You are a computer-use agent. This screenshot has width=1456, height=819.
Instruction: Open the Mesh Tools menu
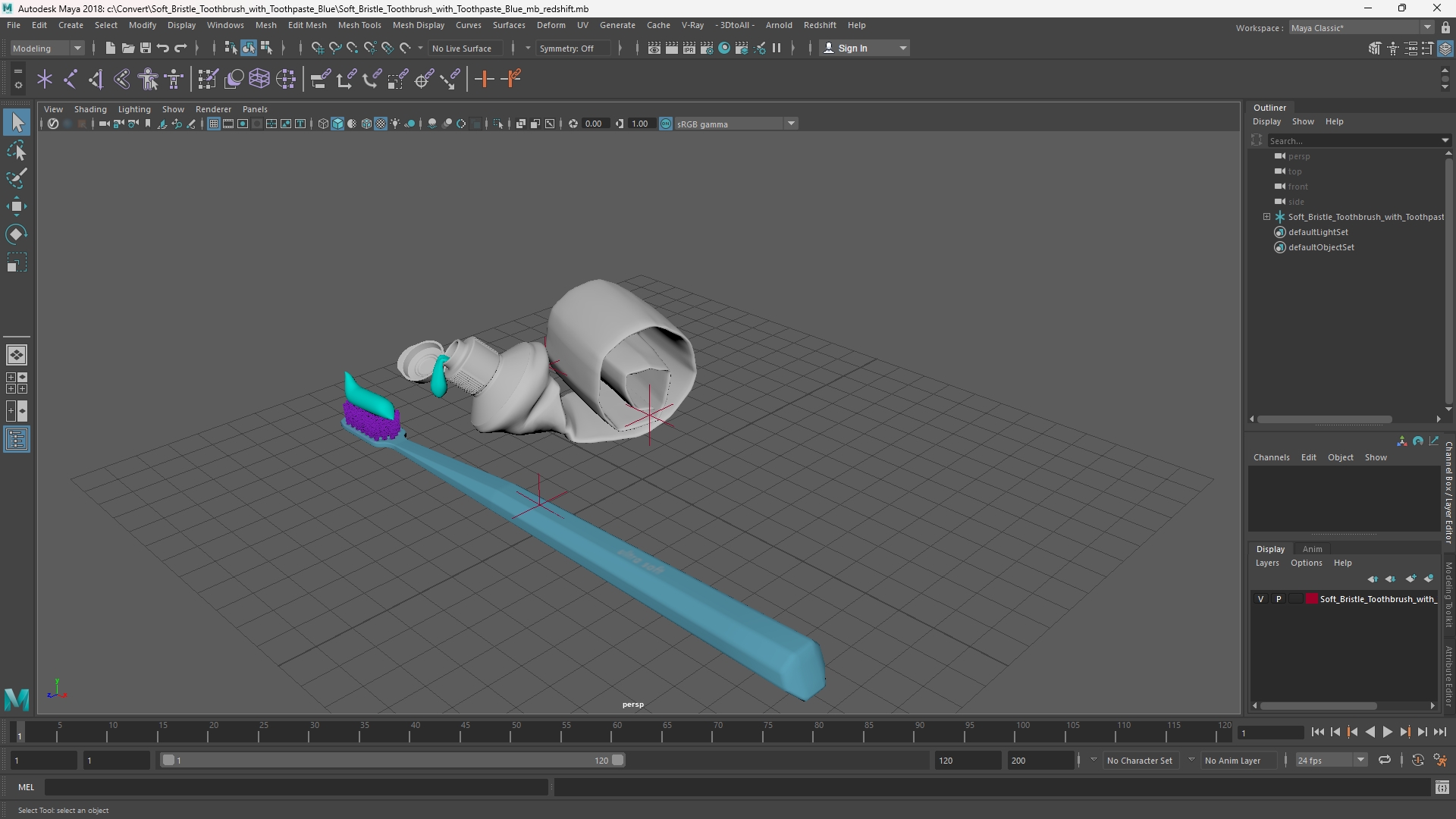(x=359, y=25)
